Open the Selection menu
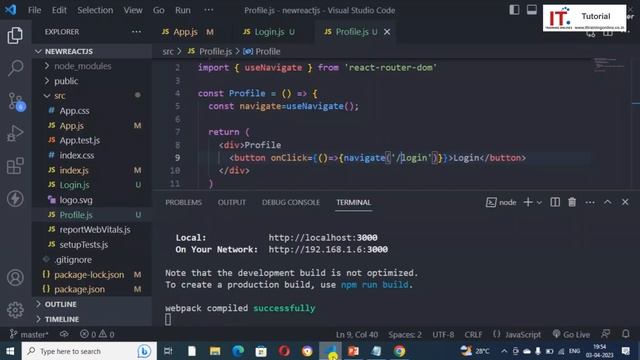The image size is (640, 360). click(x=95, y=10)
